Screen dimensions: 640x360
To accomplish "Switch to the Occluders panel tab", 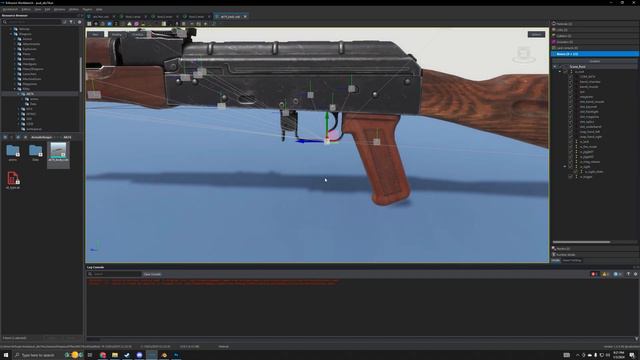I will [595, 42].
